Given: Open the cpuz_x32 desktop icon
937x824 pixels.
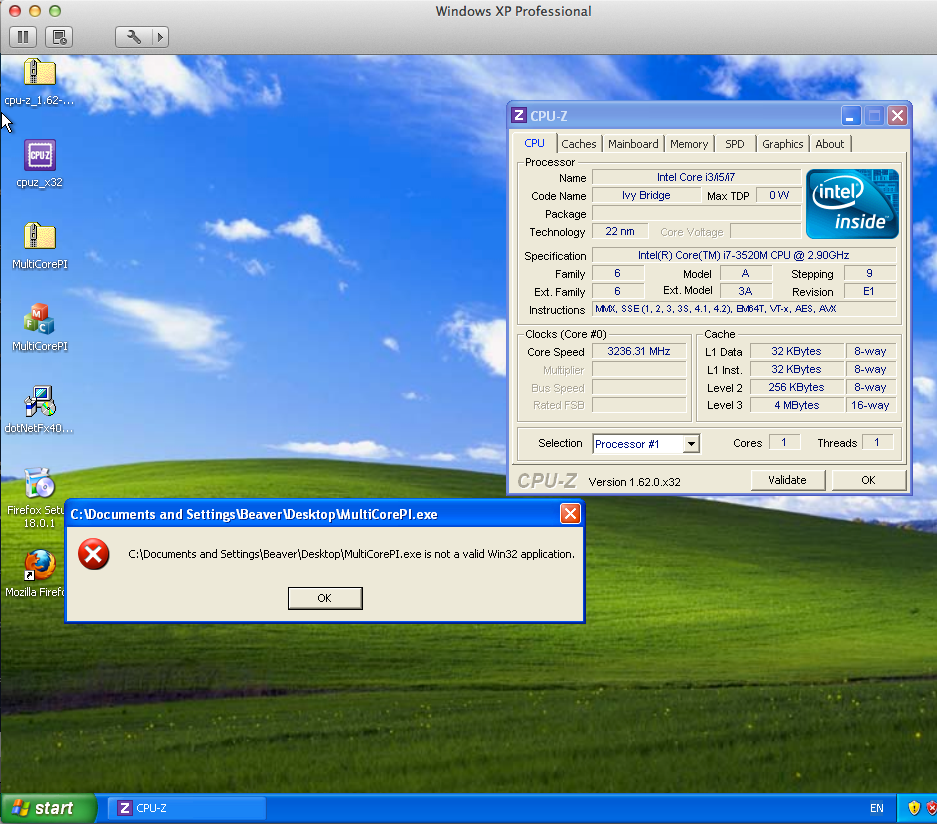Looking at the screenshot, I should pyautogui.click(x=40, y=156).
